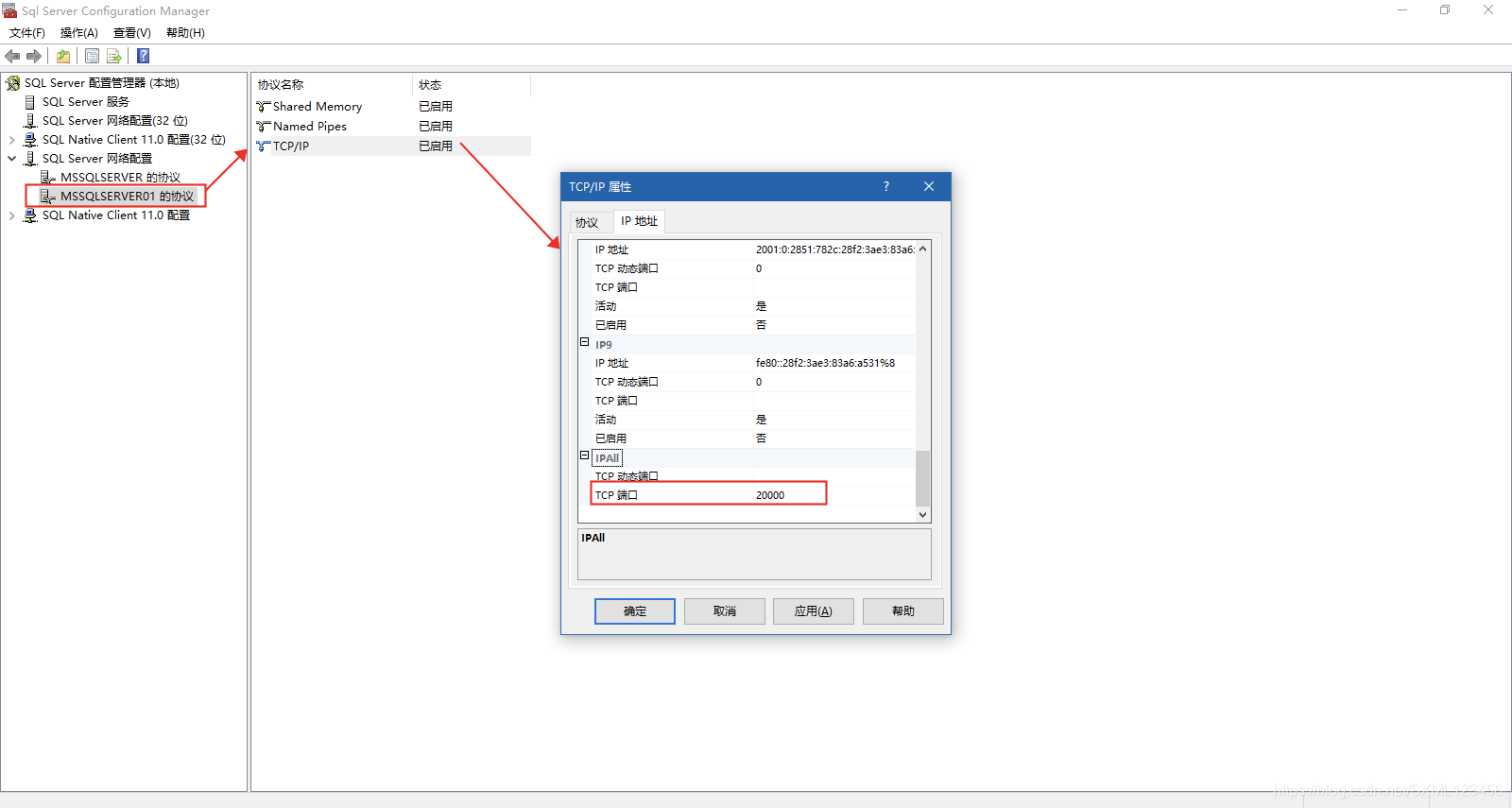Select MSSQLSERVER01 的协议 tree item
The height and width of the screenshot is (808, 1512).
click(x=127, y=197)
